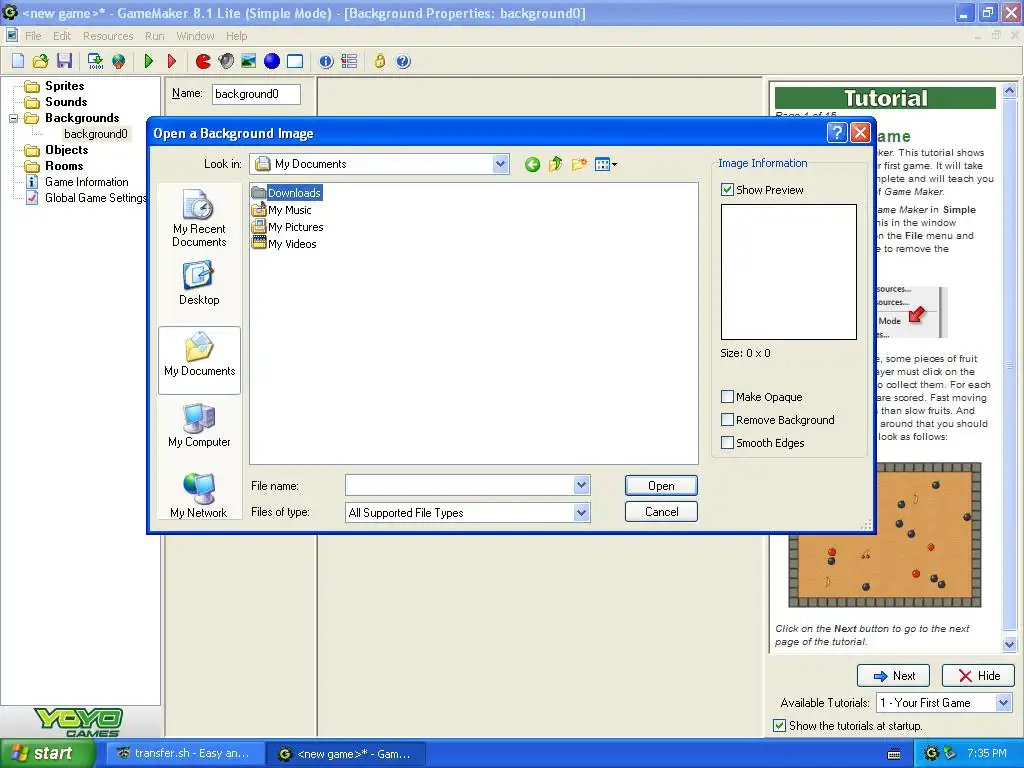Click My Recent Documents in places bar

click(199, 218)
